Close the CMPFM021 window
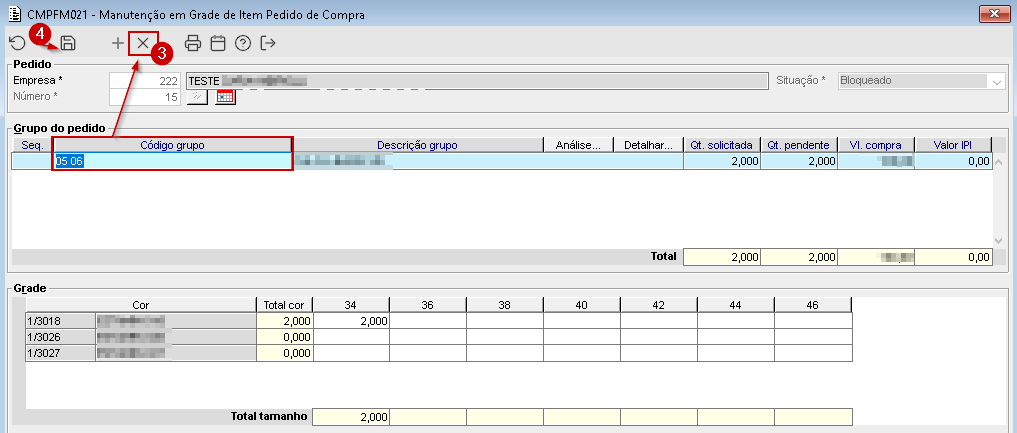 click(994, 14)
